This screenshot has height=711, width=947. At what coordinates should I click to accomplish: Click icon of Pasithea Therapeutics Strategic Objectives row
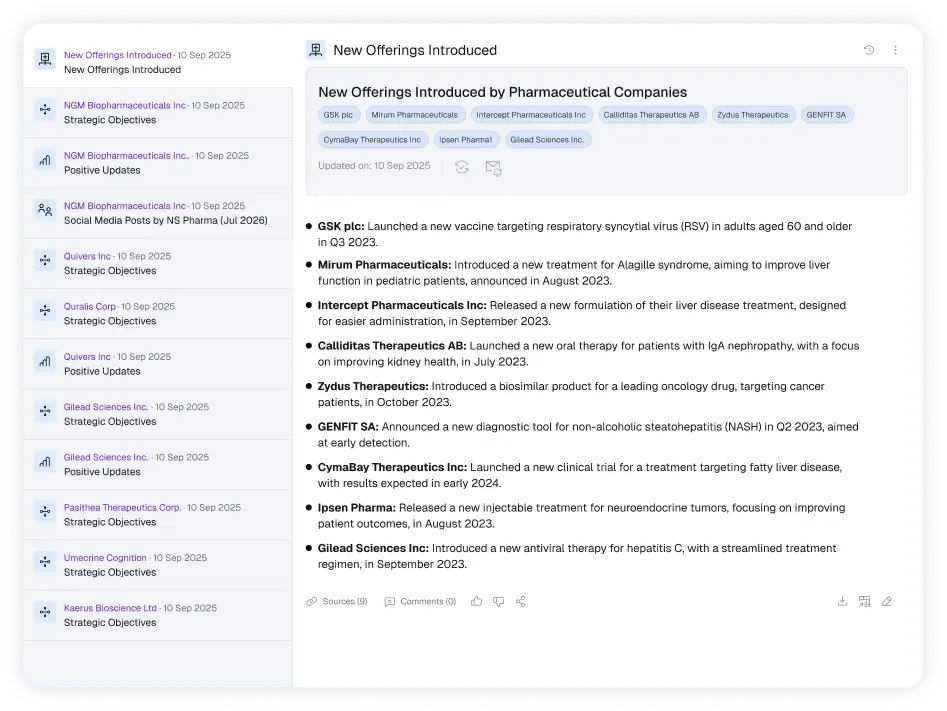coord(45,512)
